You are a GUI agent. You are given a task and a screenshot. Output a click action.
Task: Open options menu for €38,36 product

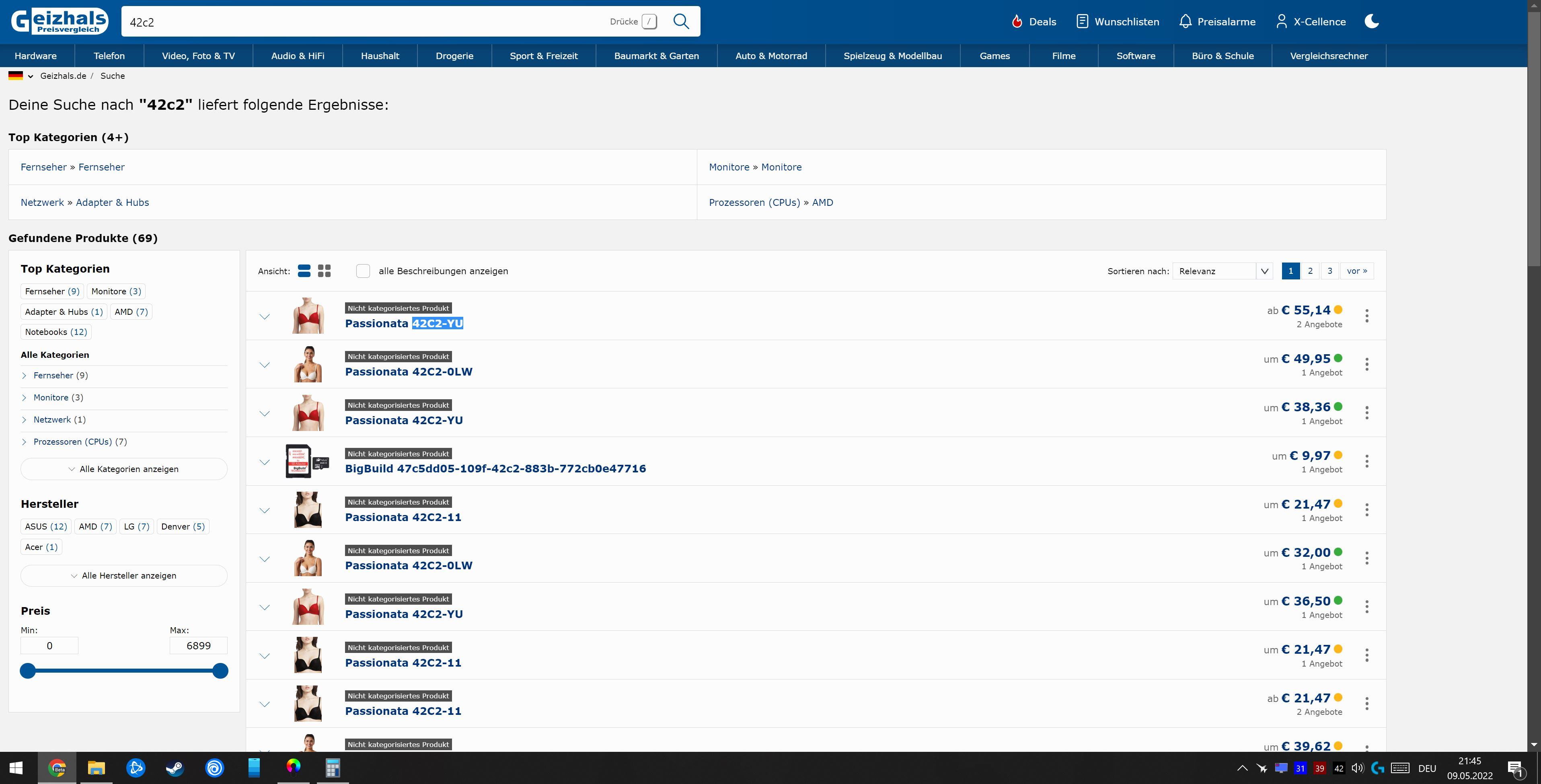click(x=1367, y=413)
